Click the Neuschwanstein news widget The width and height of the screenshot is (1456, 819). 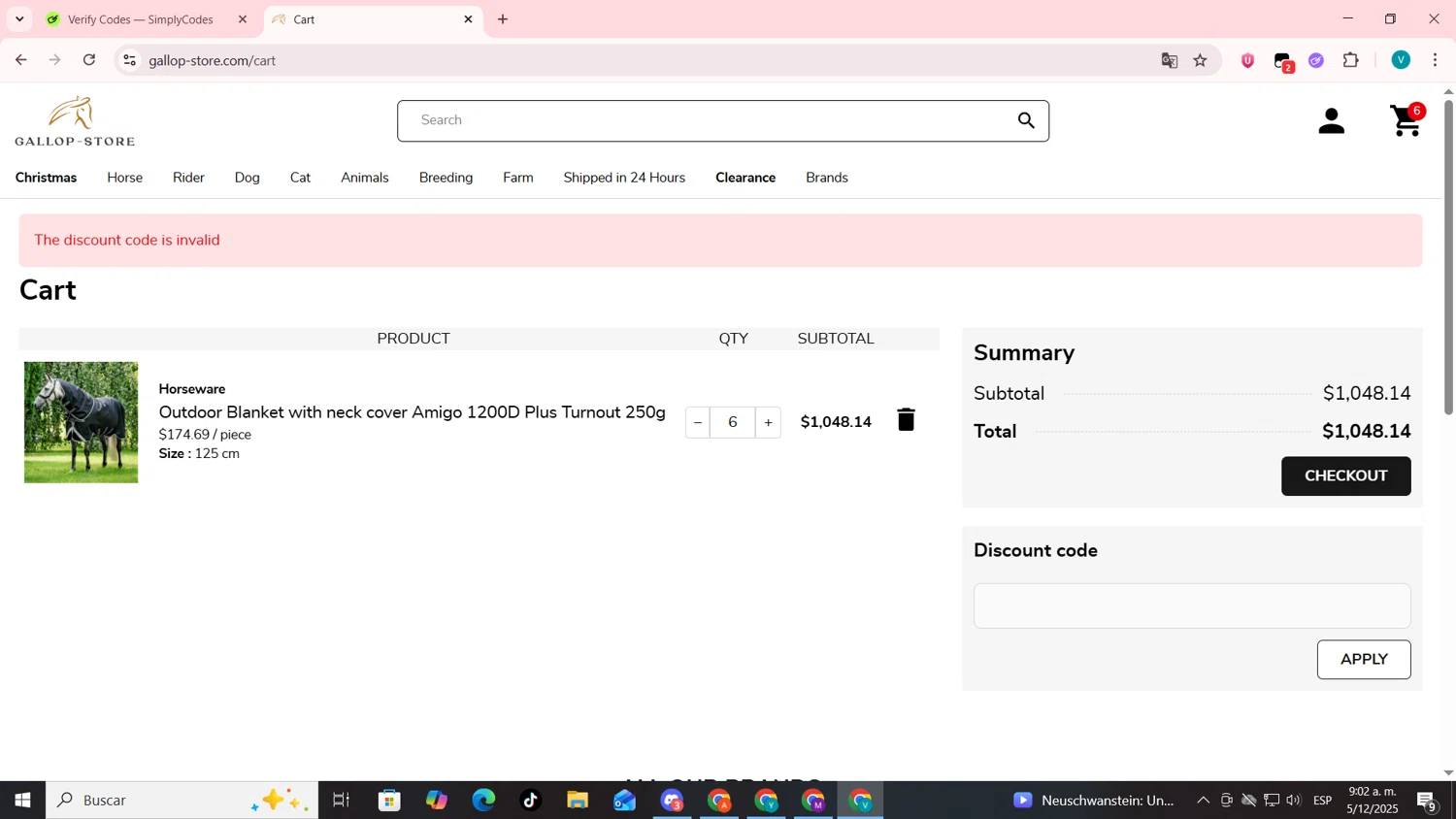(1093, 801)
